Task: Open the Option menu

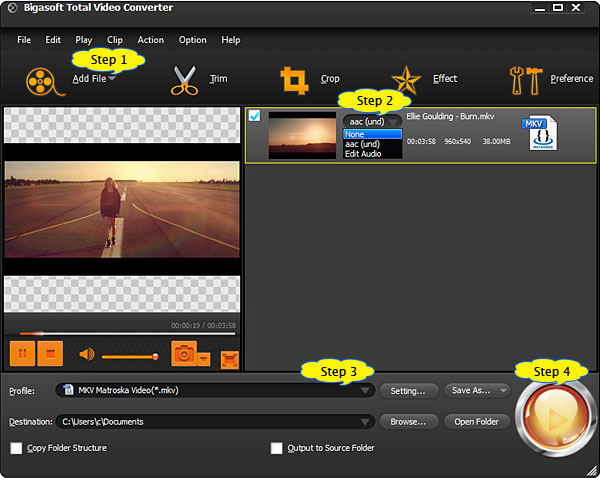Action: click(192, 40)
